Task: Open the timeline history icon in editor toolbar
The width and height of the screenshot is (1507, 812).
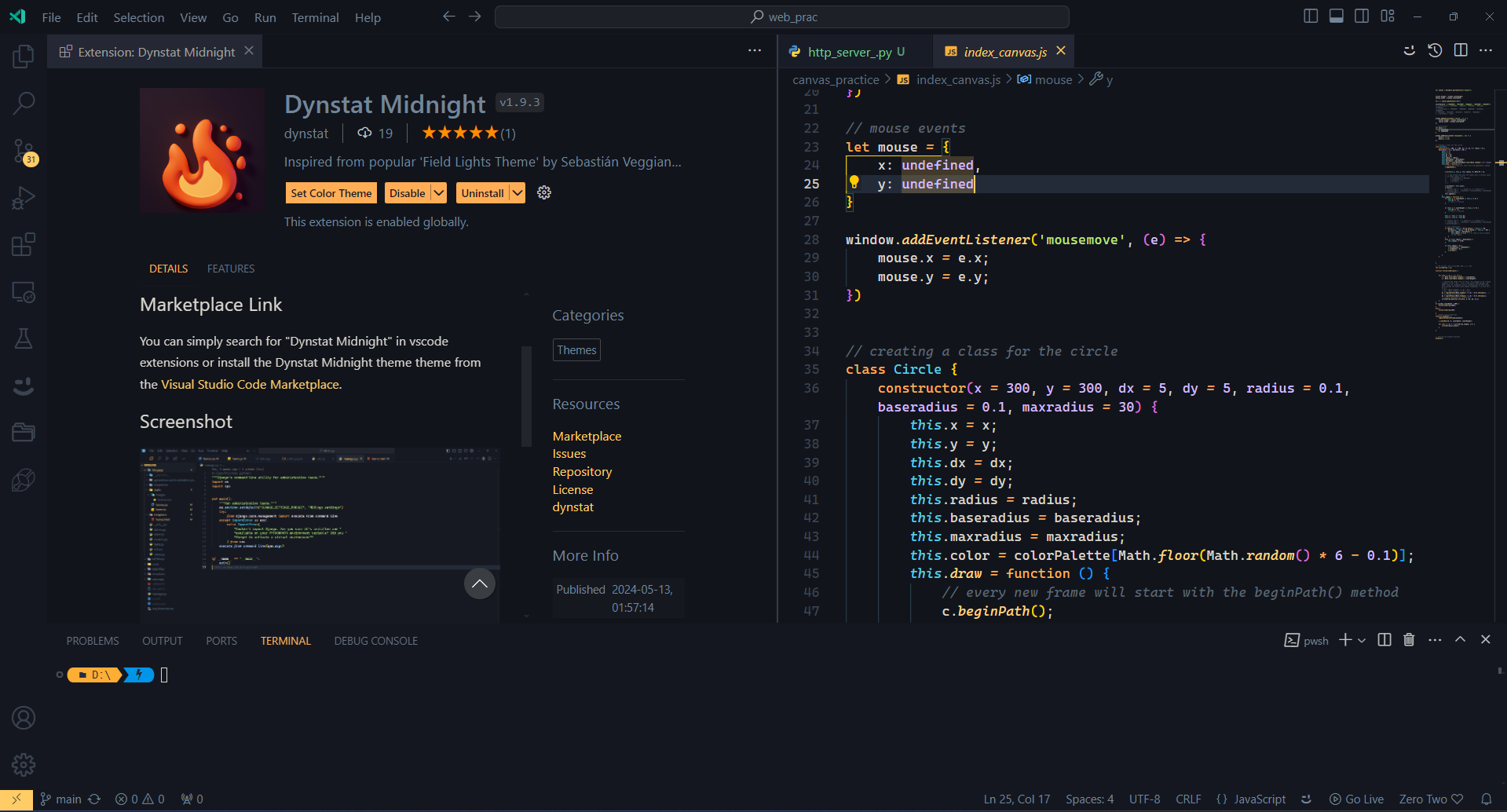Action: click(1435, 50)
